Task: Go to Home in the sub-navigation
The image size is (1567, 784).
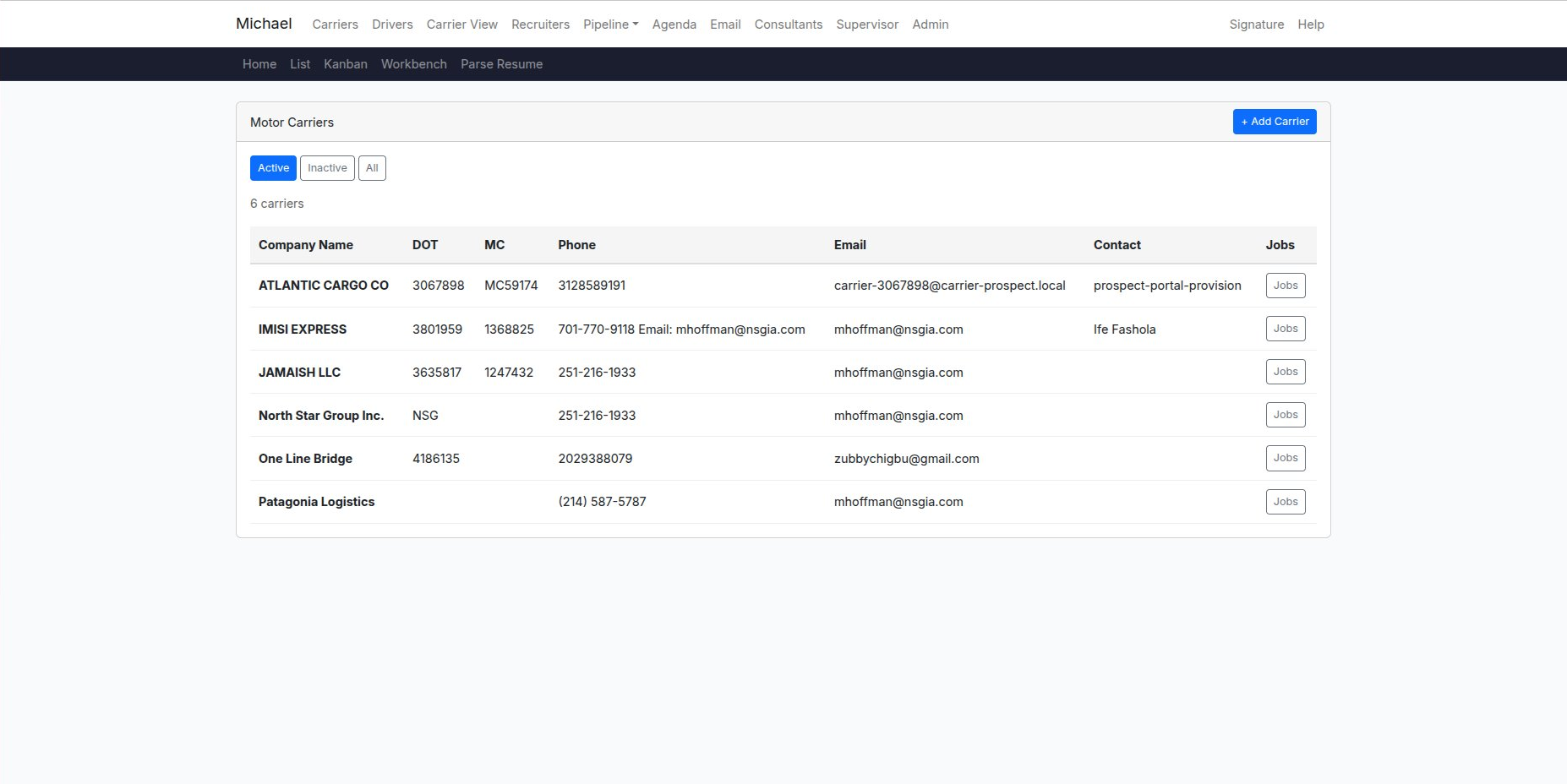Action: (259, 64)
